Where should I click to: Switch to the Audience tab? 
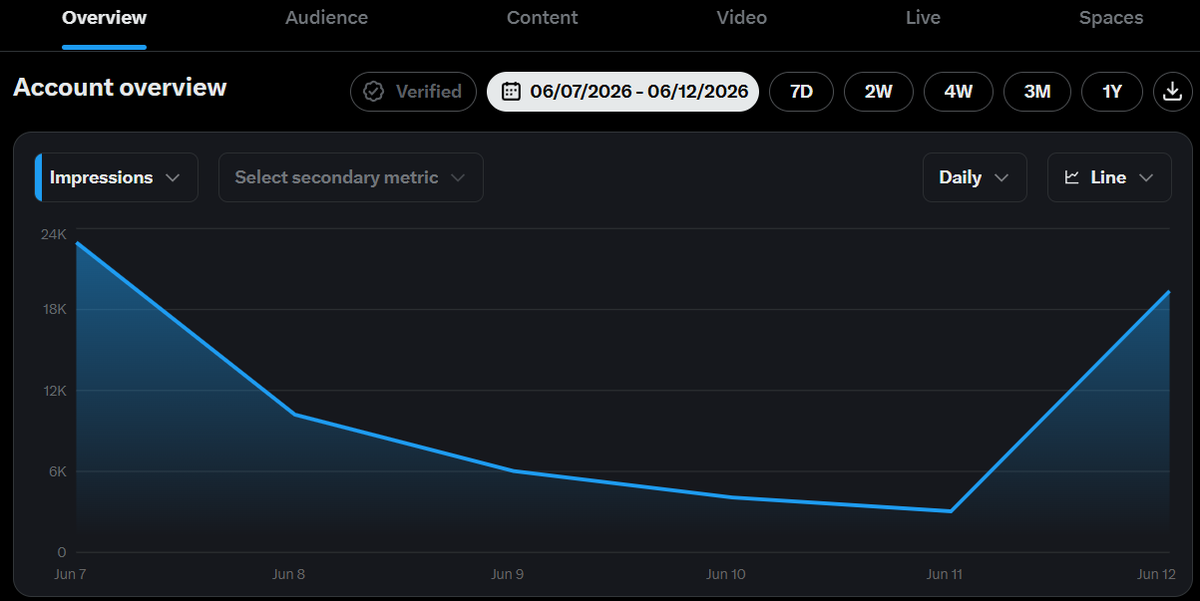pyautogui.click(x=326, y=18)
